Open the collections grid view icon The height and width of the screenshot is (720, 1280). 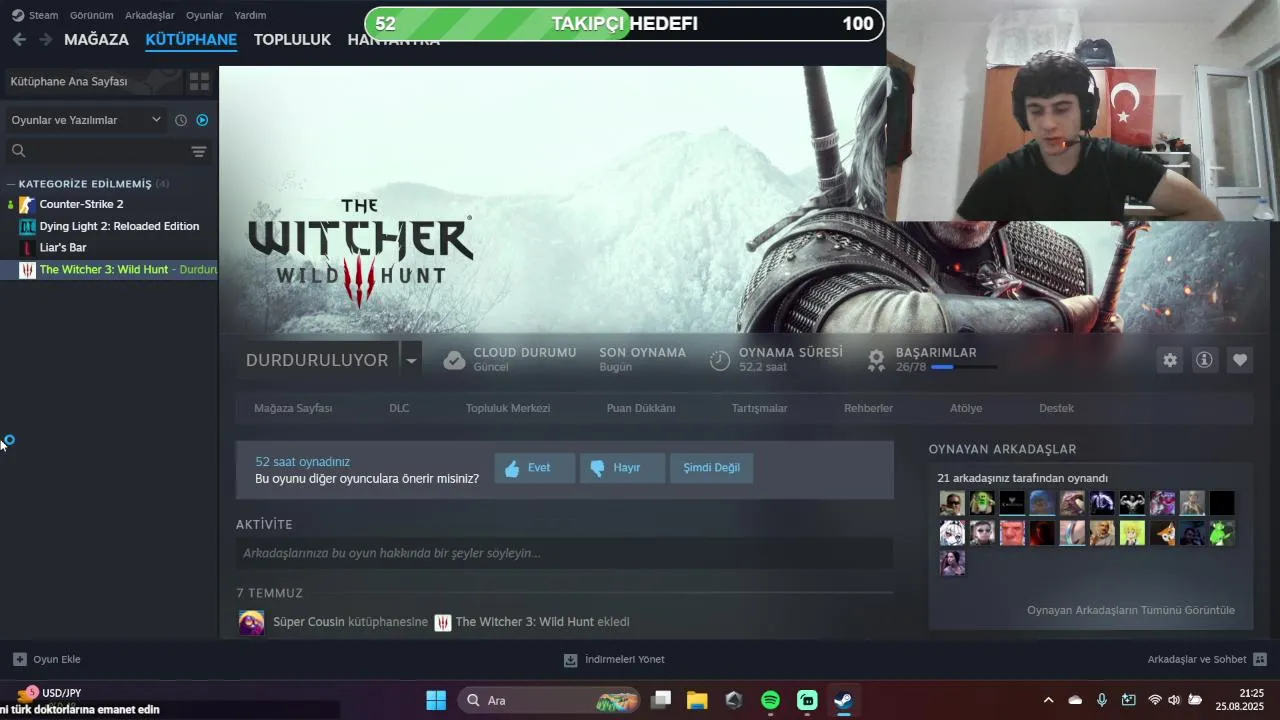pyautogui.click(x=199, y=81)
